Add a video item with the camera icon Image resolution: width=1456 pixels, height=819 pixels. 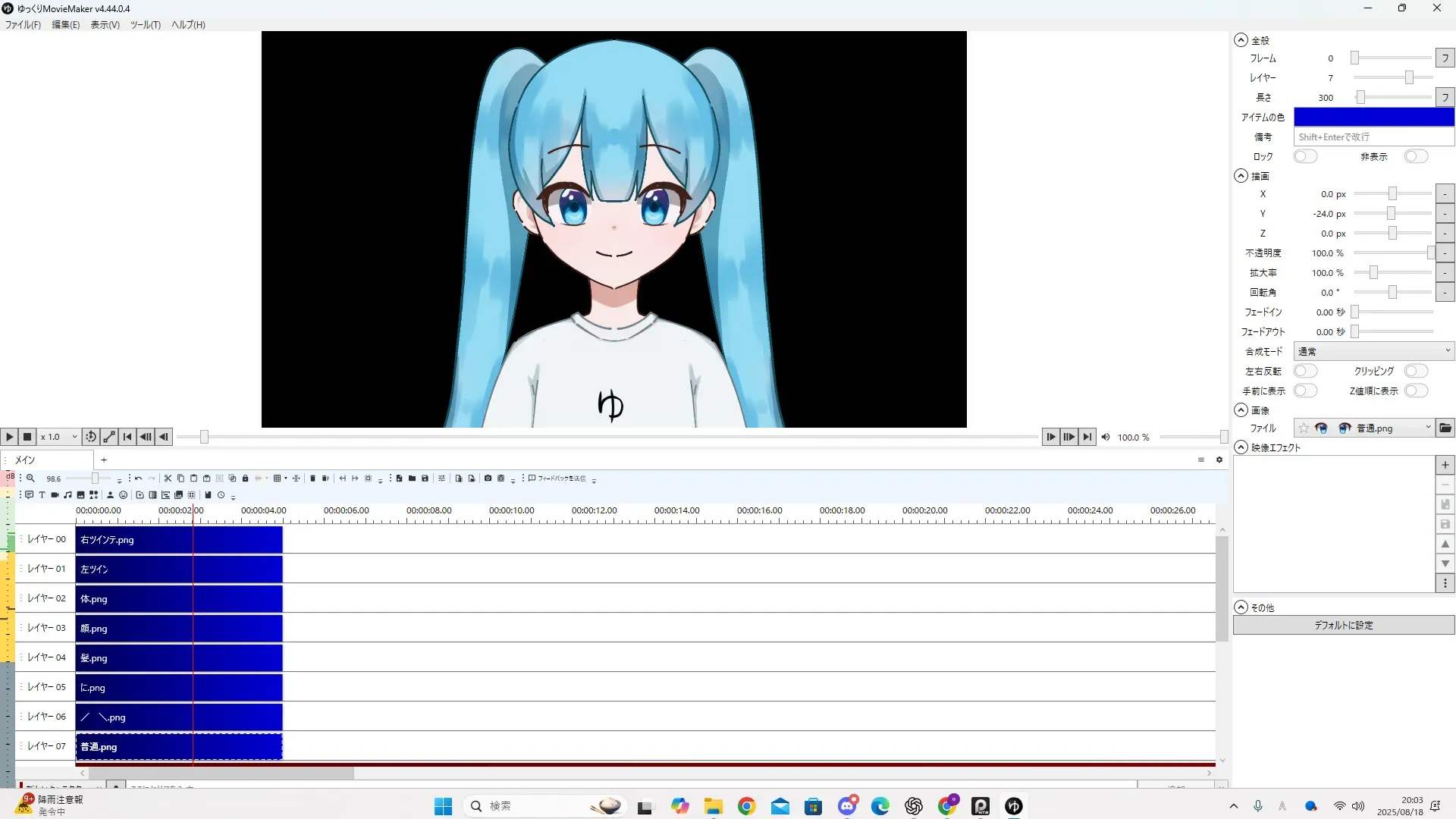coord(55,495)
